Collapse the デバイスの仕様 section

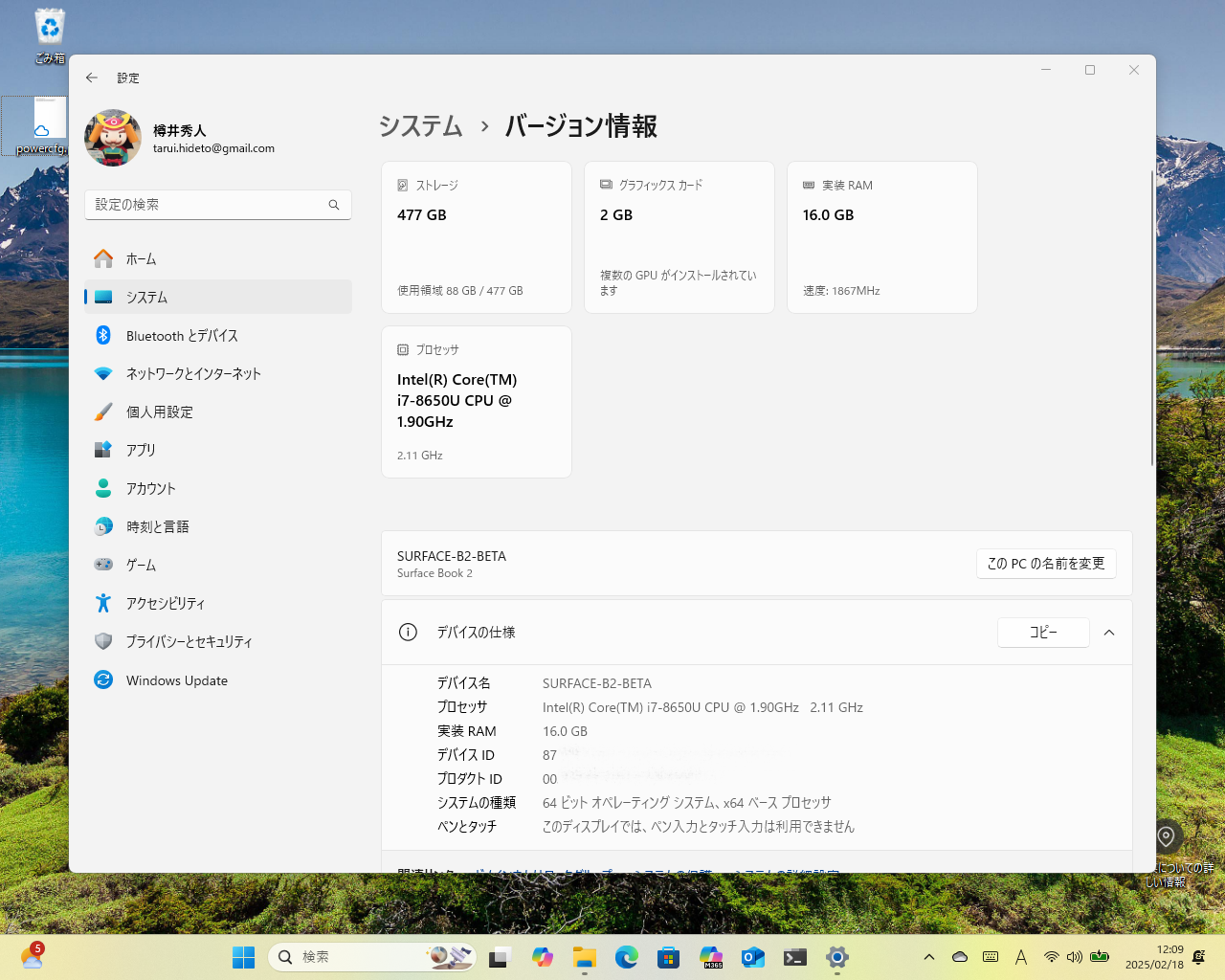click(x=1109, y=633)
